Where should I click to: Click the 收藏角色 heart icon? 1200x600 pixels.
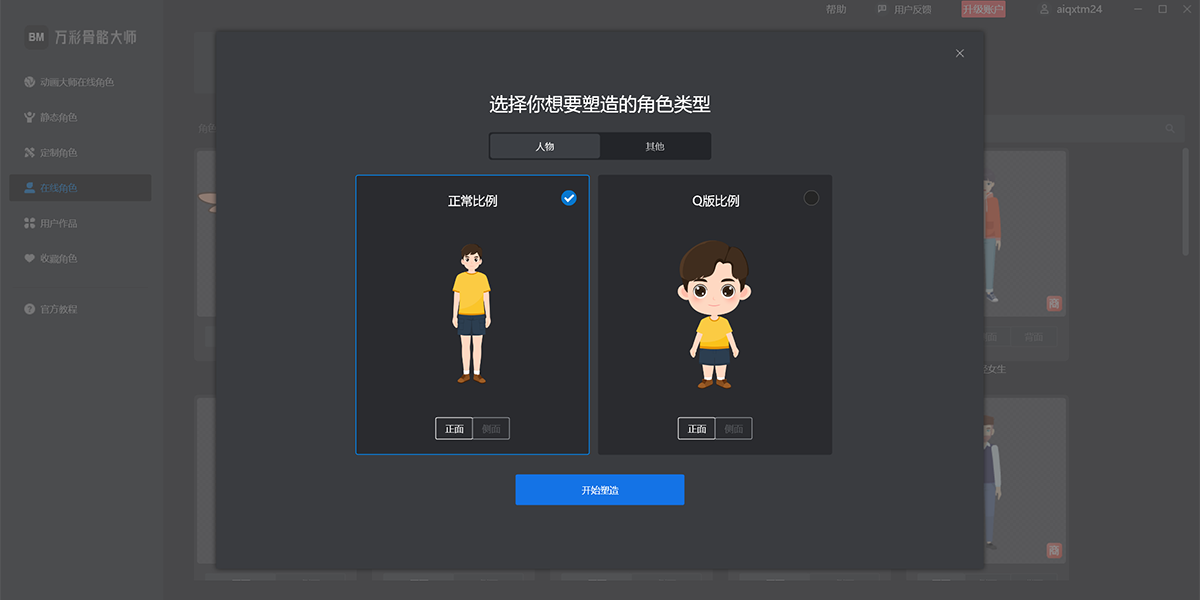(30, 258)
